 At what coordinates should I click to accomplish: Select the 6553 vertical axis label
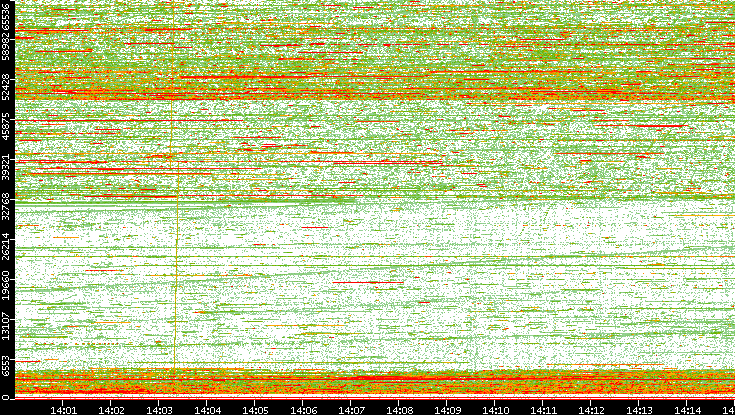point(6,365)
